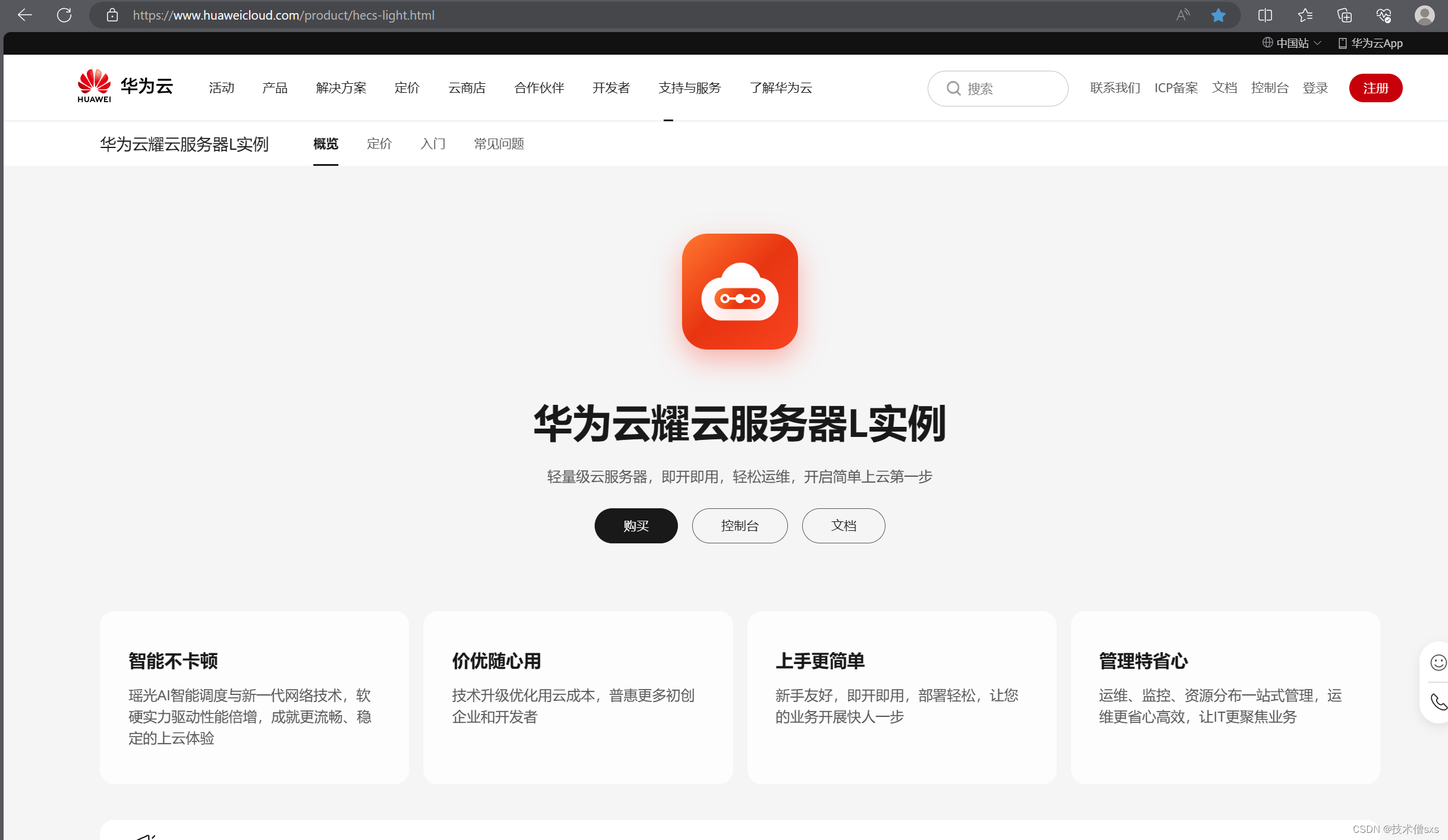1448x840 pixels.
Task: Click the outlined 控制台 button
Action: [740, 526]
